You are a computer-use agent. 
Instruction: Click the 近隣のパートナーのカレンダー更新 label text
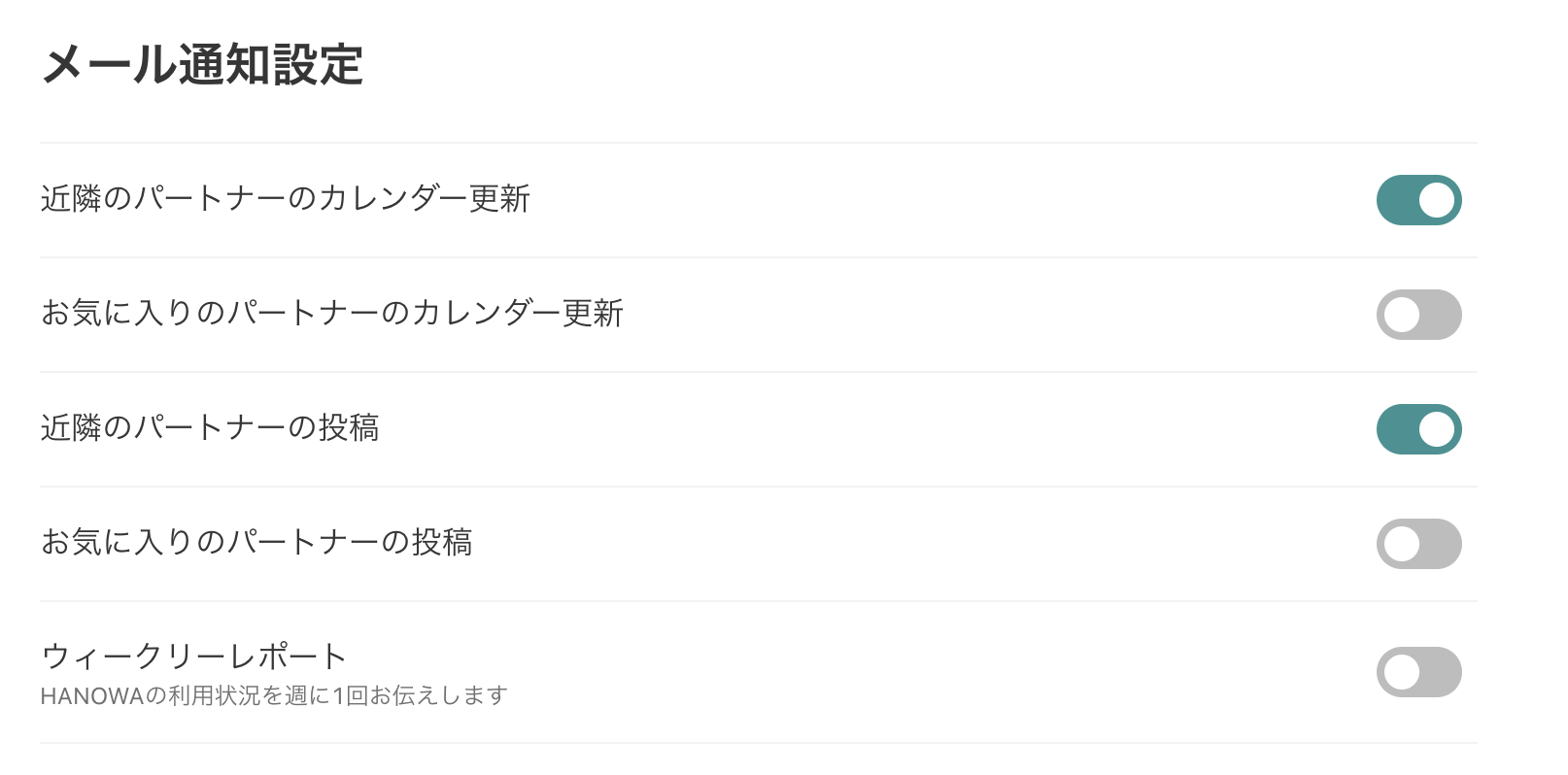pyautogui.click(x=285, y=199)
